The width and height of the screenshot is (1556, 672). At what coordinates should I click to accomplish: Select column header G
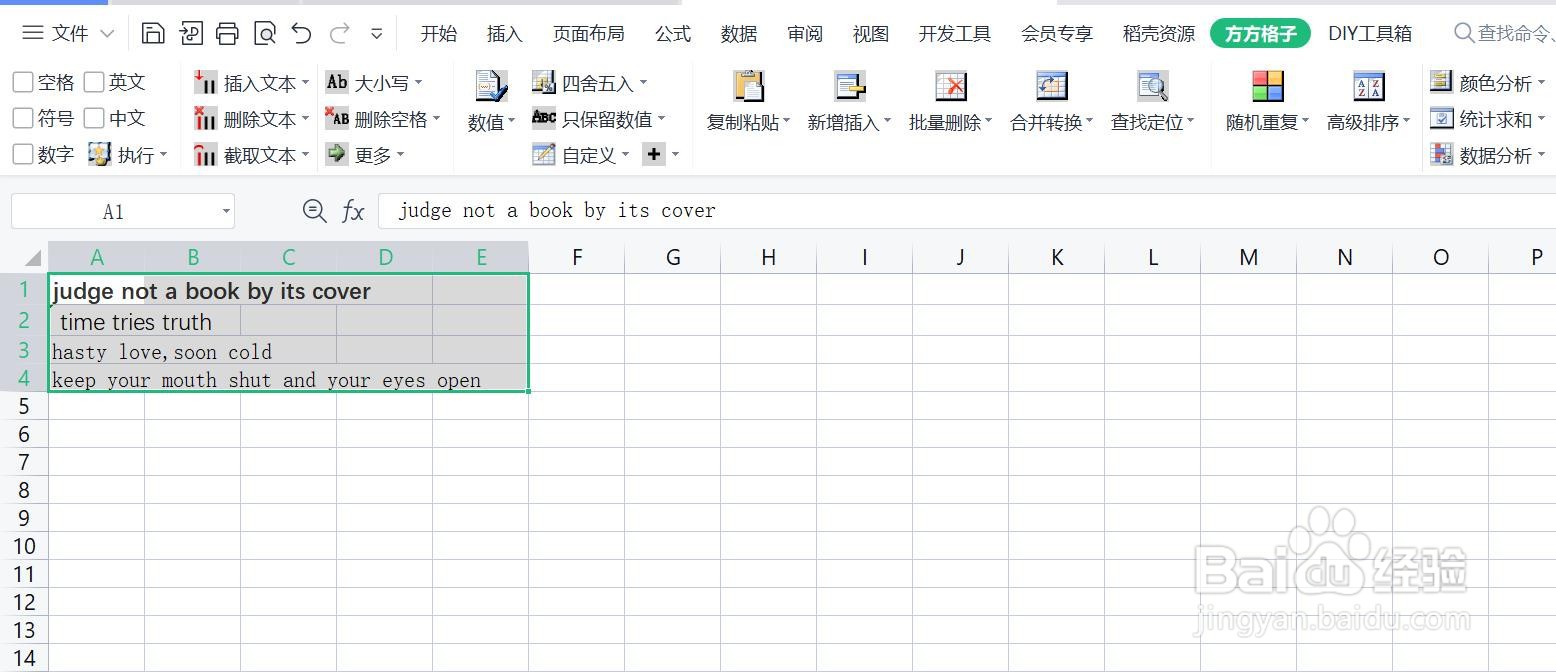[673, 257]
